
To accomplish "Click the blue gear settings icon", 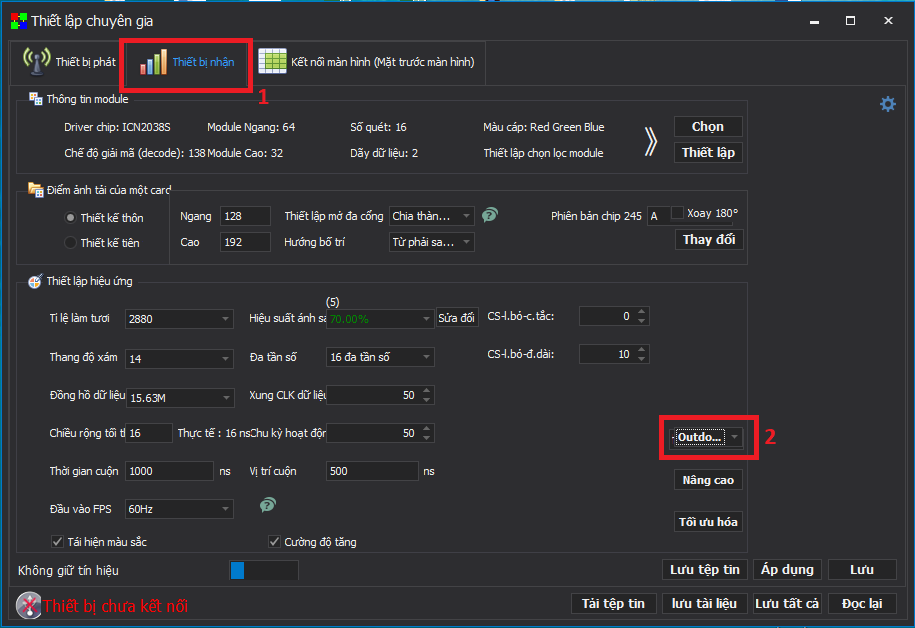I will tap(888, 104).
